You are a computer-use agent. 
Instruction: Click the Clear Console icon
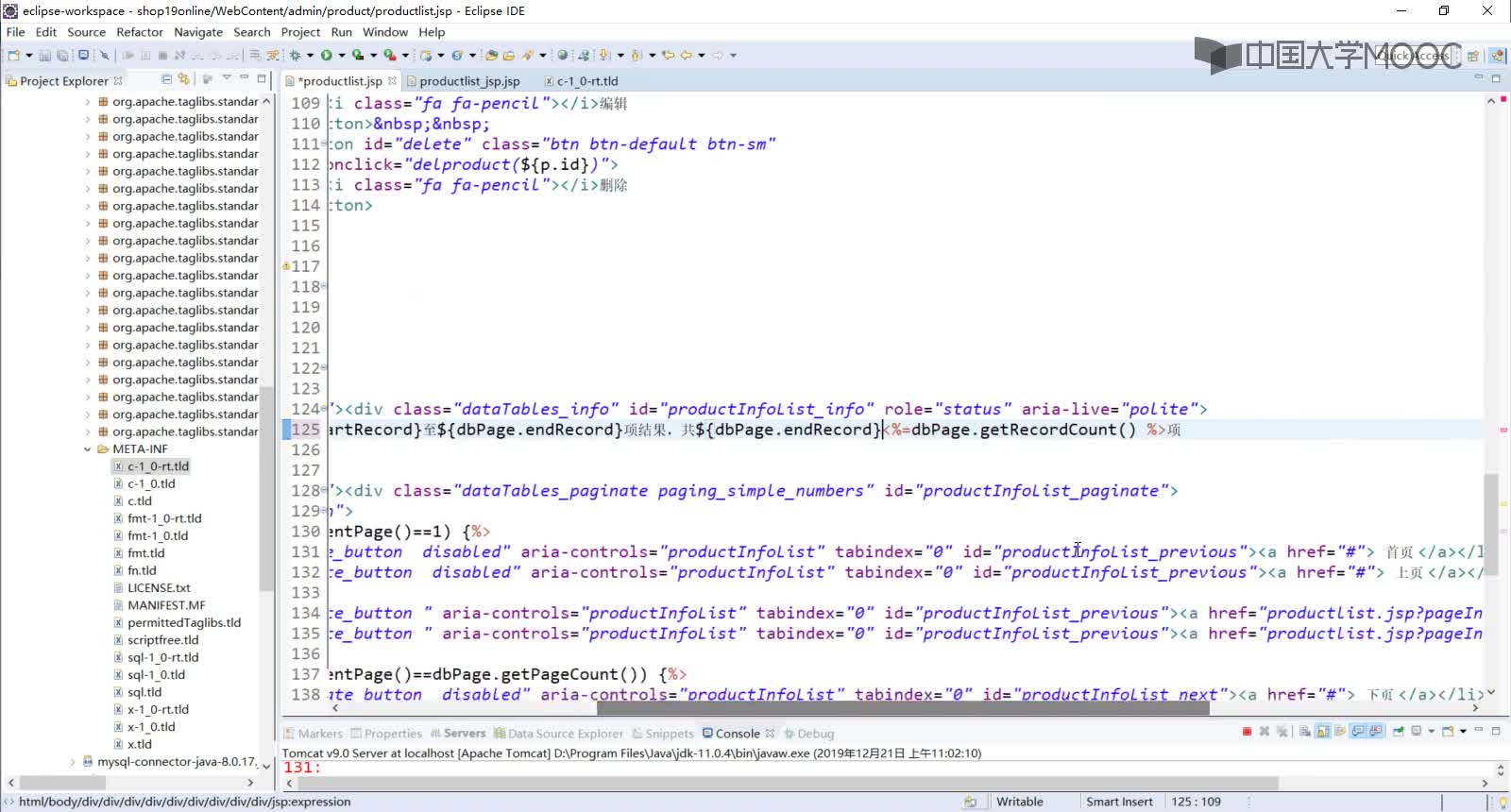[1304, 732]
